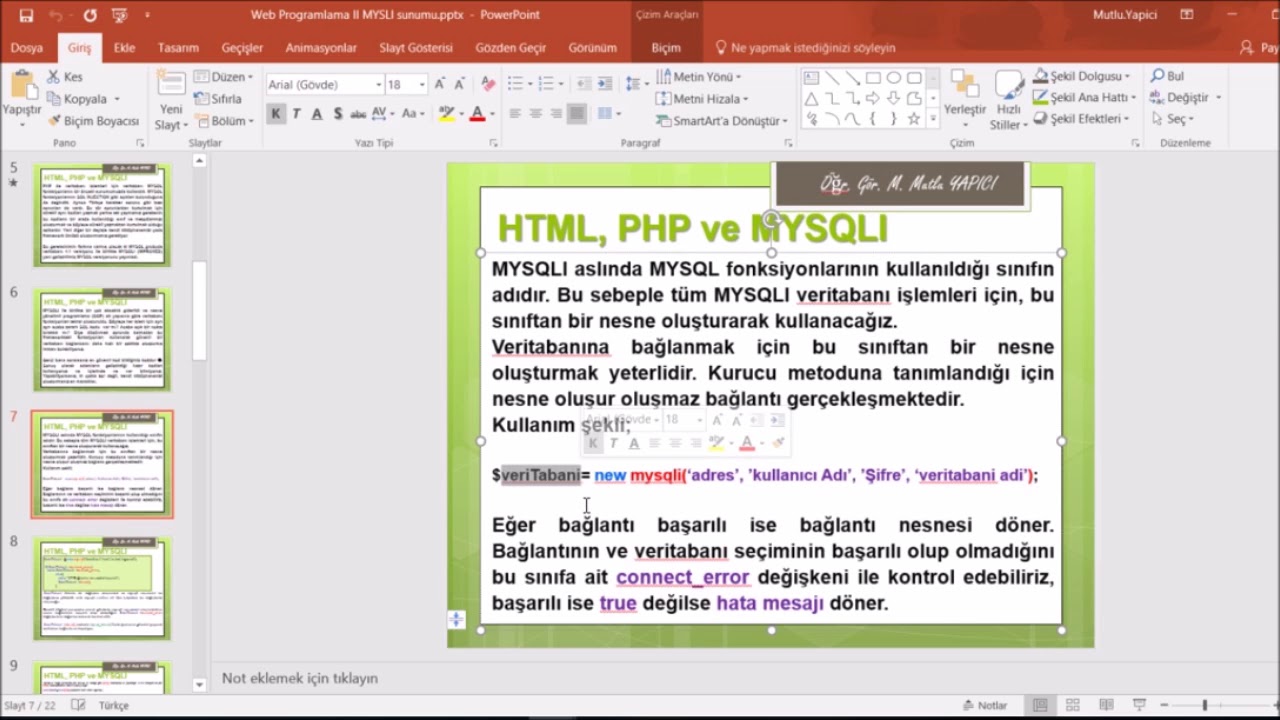Viewport: 1280px width, 720px height.
Task: Click the Save icon in quick access toolbar
Action: [x=26, y=15]
